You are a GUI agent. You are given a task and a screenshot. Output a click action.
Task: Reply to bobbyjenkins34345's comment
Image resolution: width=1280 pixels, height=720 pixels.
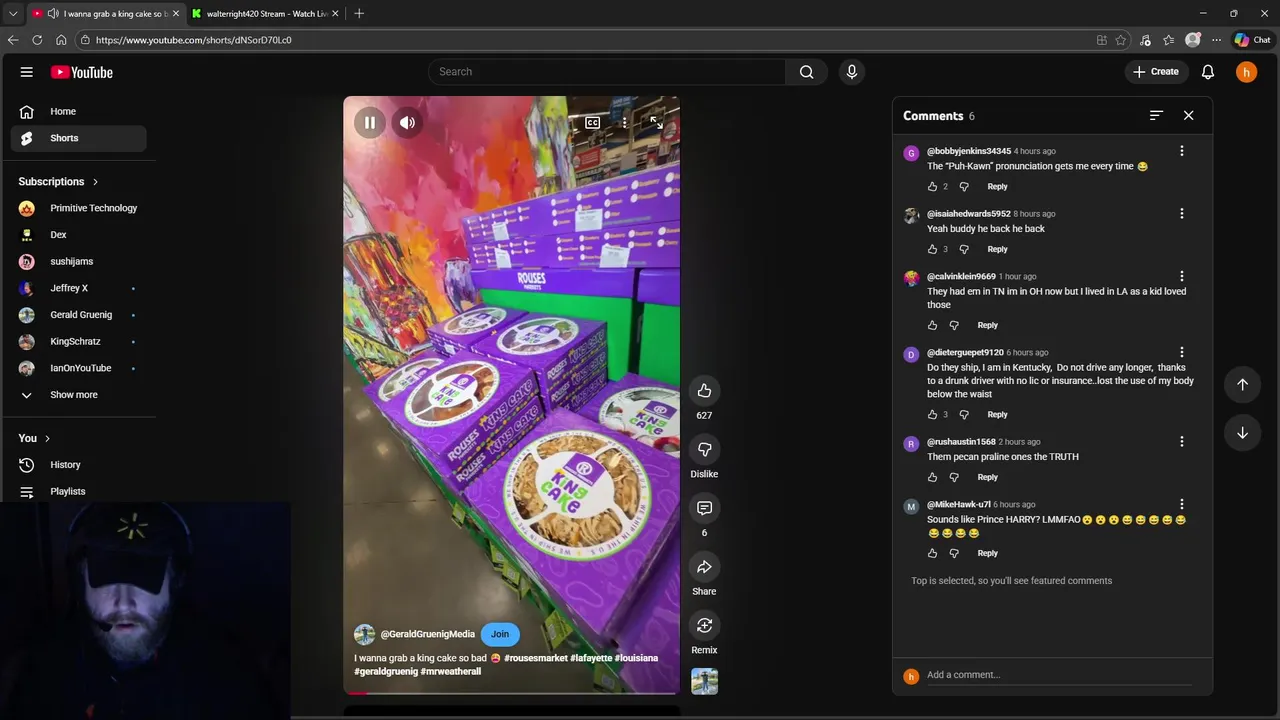tap(997, 187)
